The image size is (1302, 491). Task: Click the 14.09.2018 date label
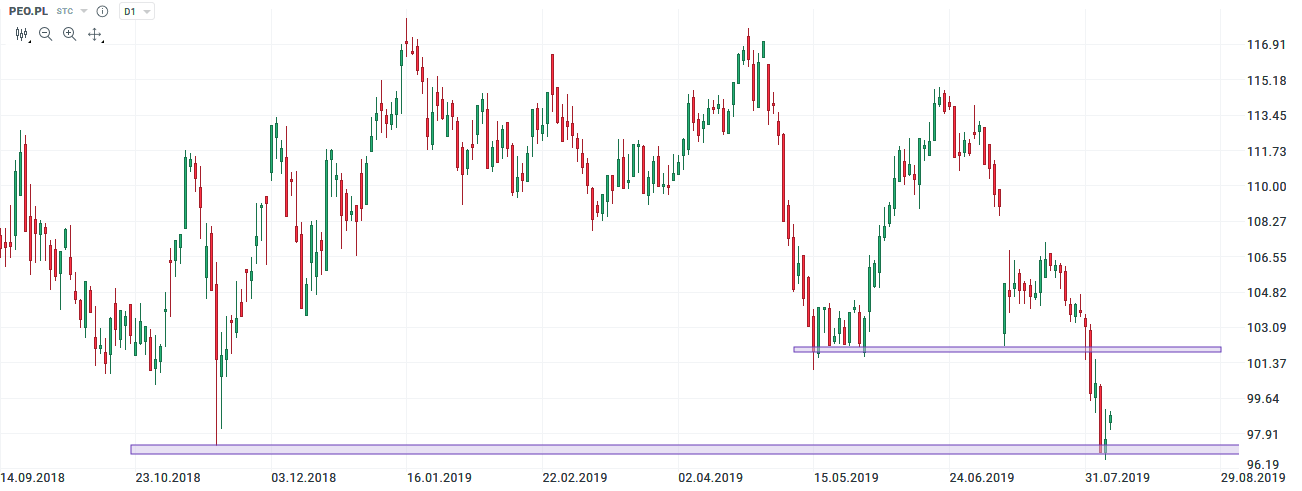tap(32, 478)
